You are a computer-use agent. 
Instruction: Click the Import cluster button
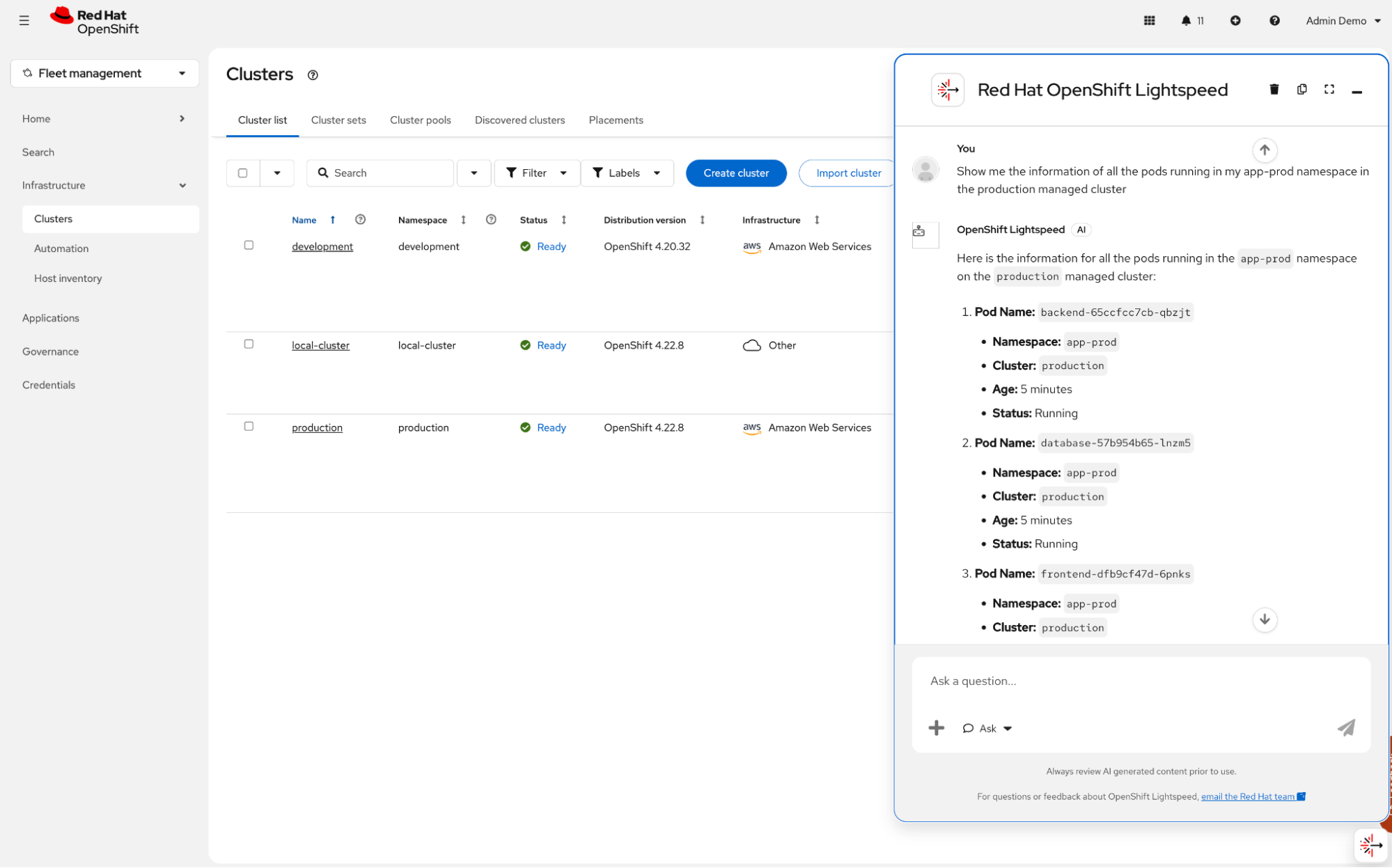[848, 173]
